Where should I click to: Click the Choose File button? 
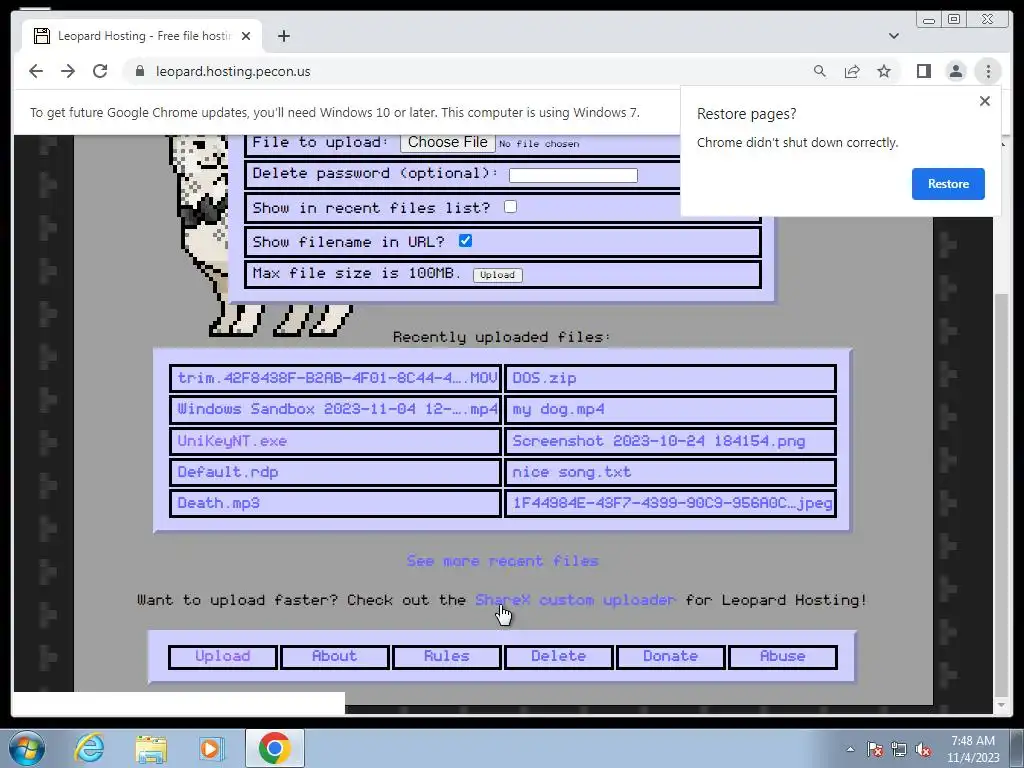pyautogui.click(x=447, y=142)
